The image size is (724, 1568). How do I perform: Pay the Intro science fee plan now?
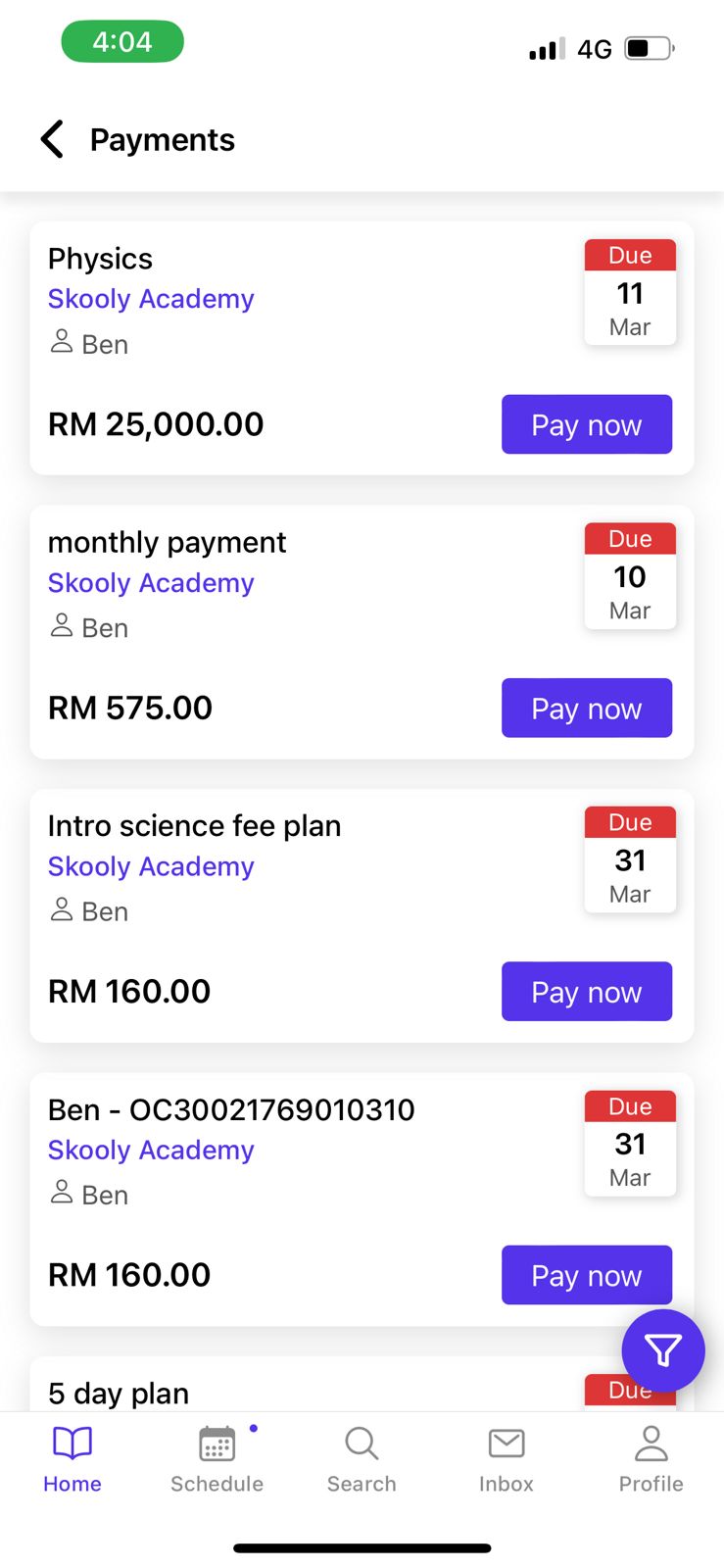[587, 991]
